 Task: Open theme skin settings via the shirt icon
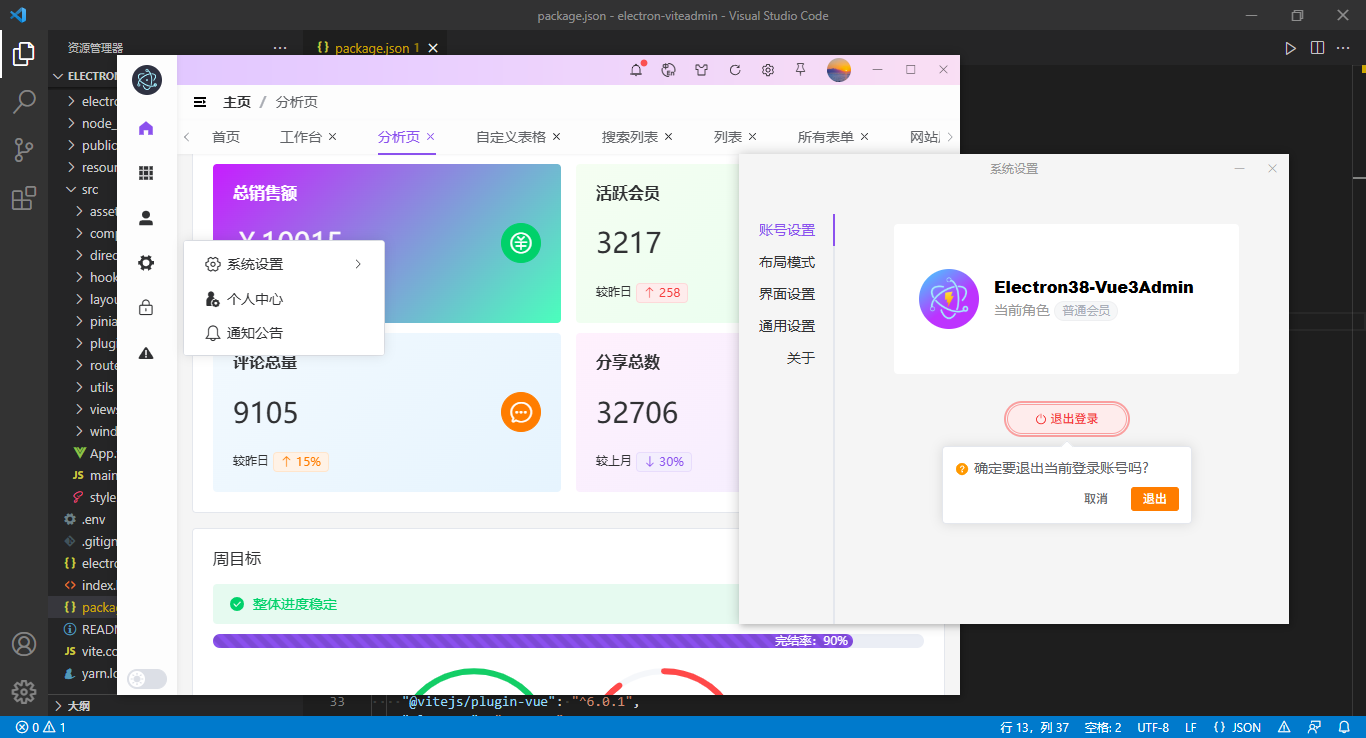tap(701, 70)
